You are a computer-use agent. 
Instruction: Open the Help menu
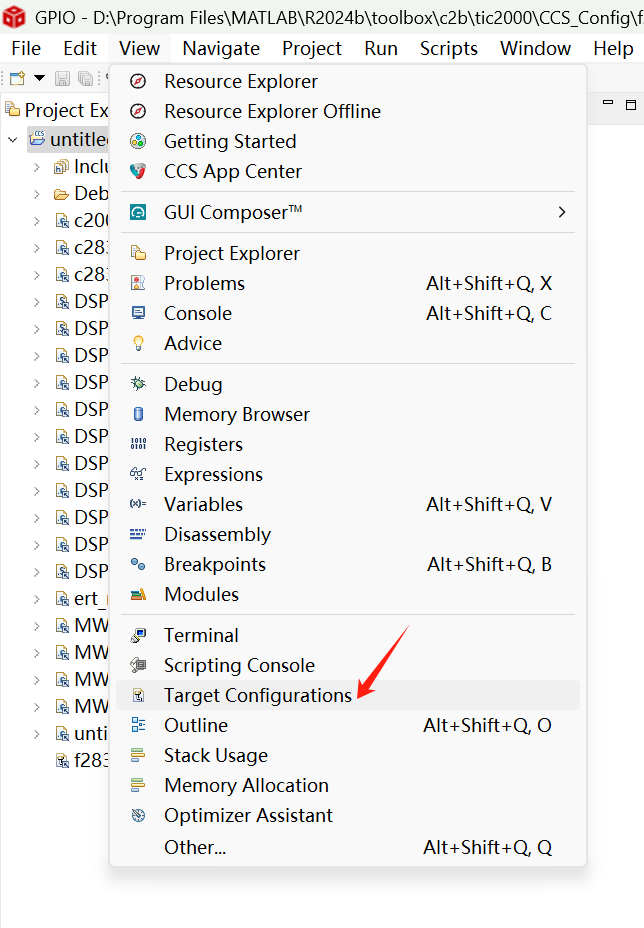click(x=613, y=48)
